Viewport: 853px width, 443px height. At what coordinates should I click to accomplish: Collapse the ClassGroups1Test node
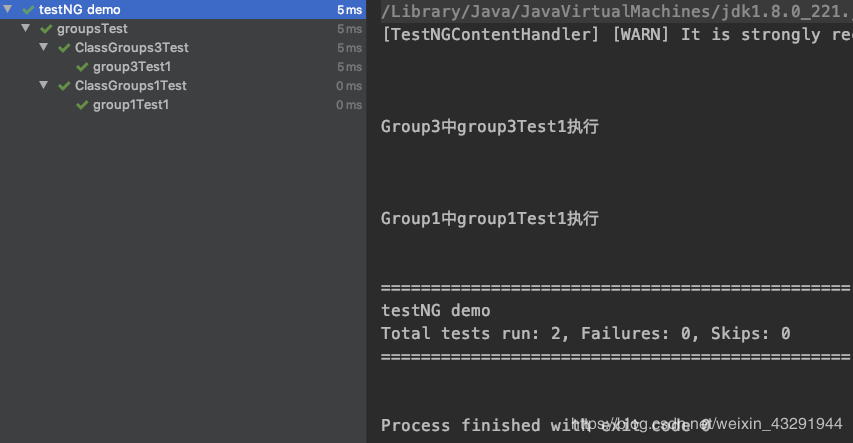point(43,86)
